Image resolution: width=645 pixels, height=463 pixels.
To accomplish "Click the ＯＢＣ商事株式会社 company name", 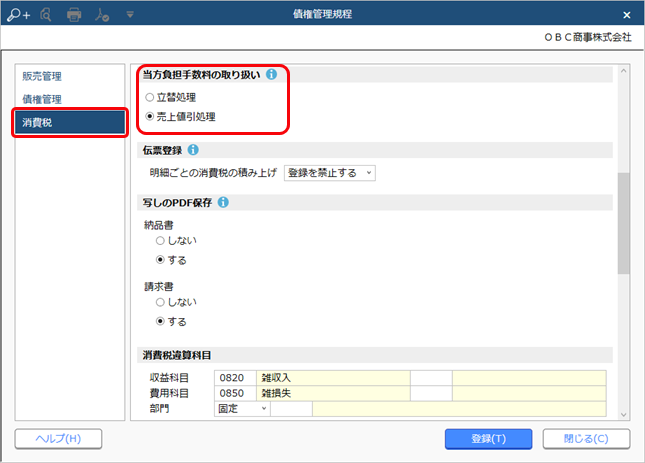I will pos(588,37).
